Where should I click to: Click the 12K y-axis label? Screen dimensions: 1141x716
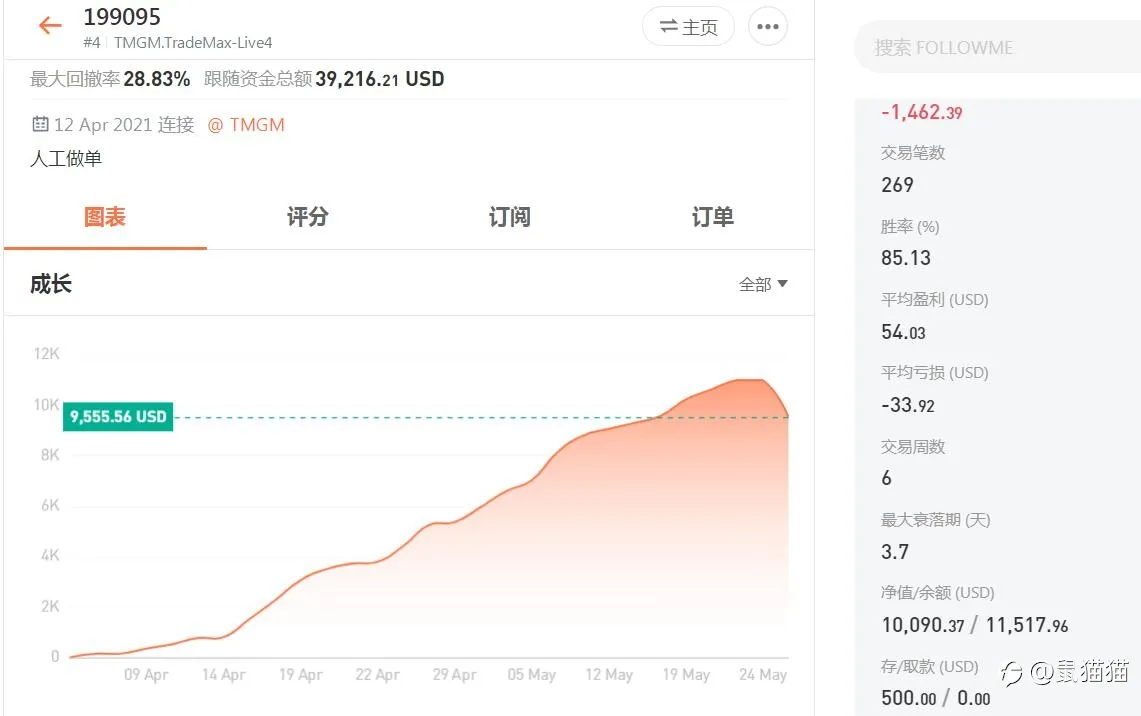pos(47,354)
